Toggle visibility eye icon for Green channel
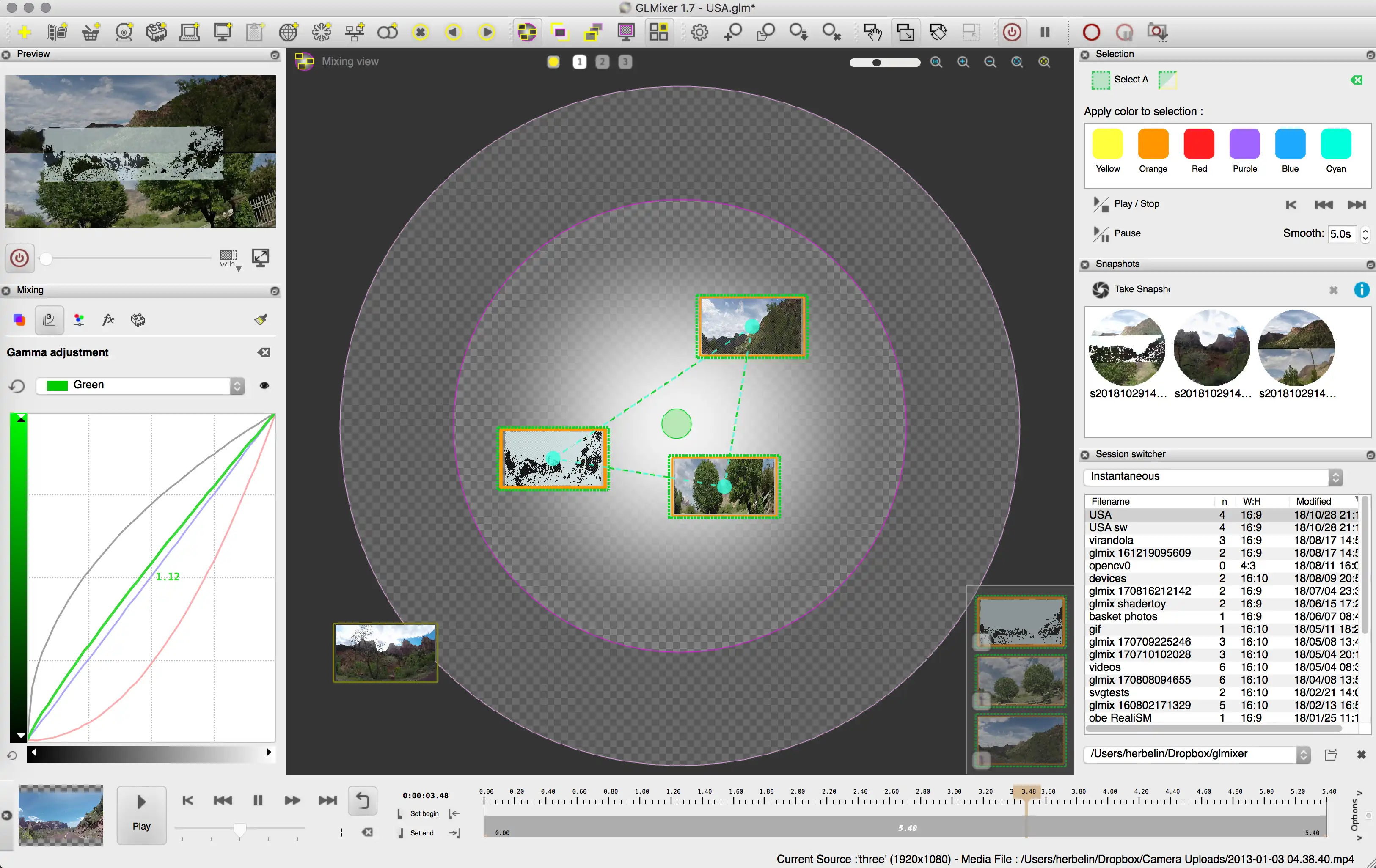1376x868 pixels. pyautogui.click(x=264, y=385)
